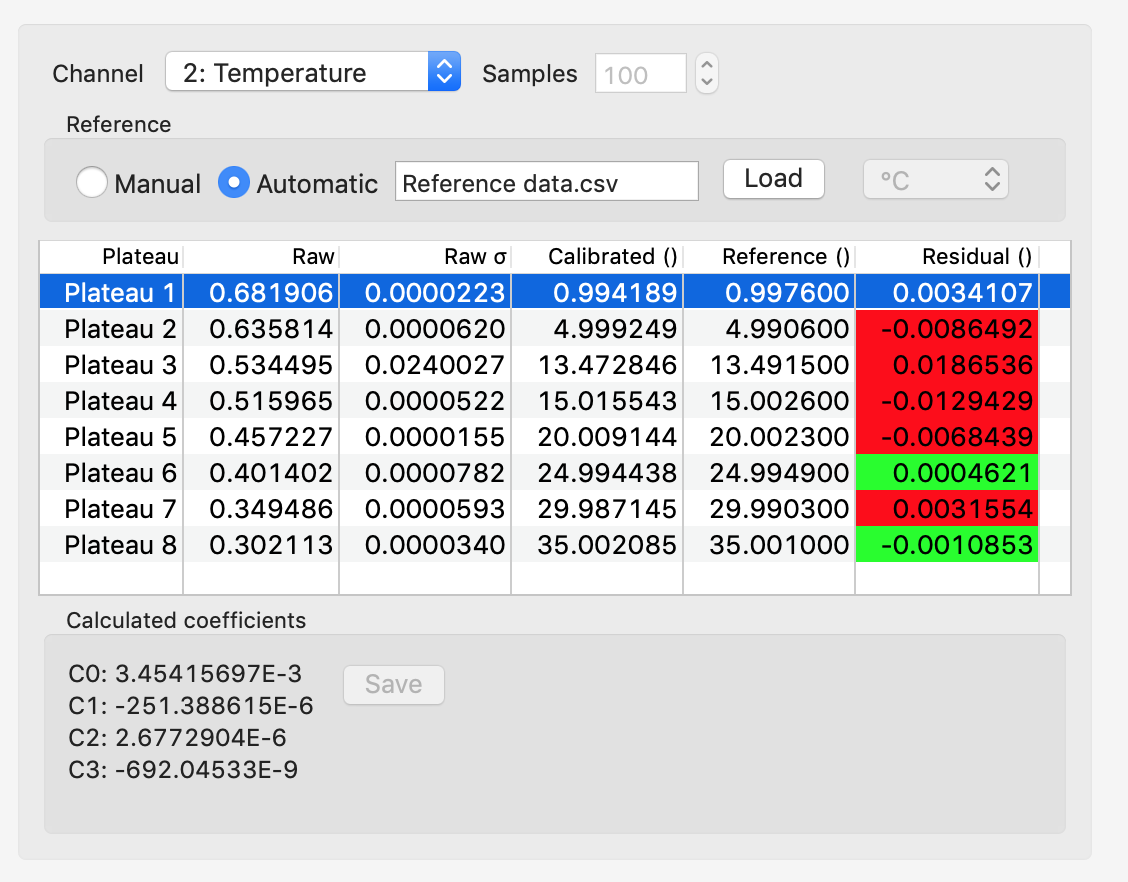This screenshot has height=882, width=1128.
Task: Sort by the Plateau column header
Action: [112, 257]
